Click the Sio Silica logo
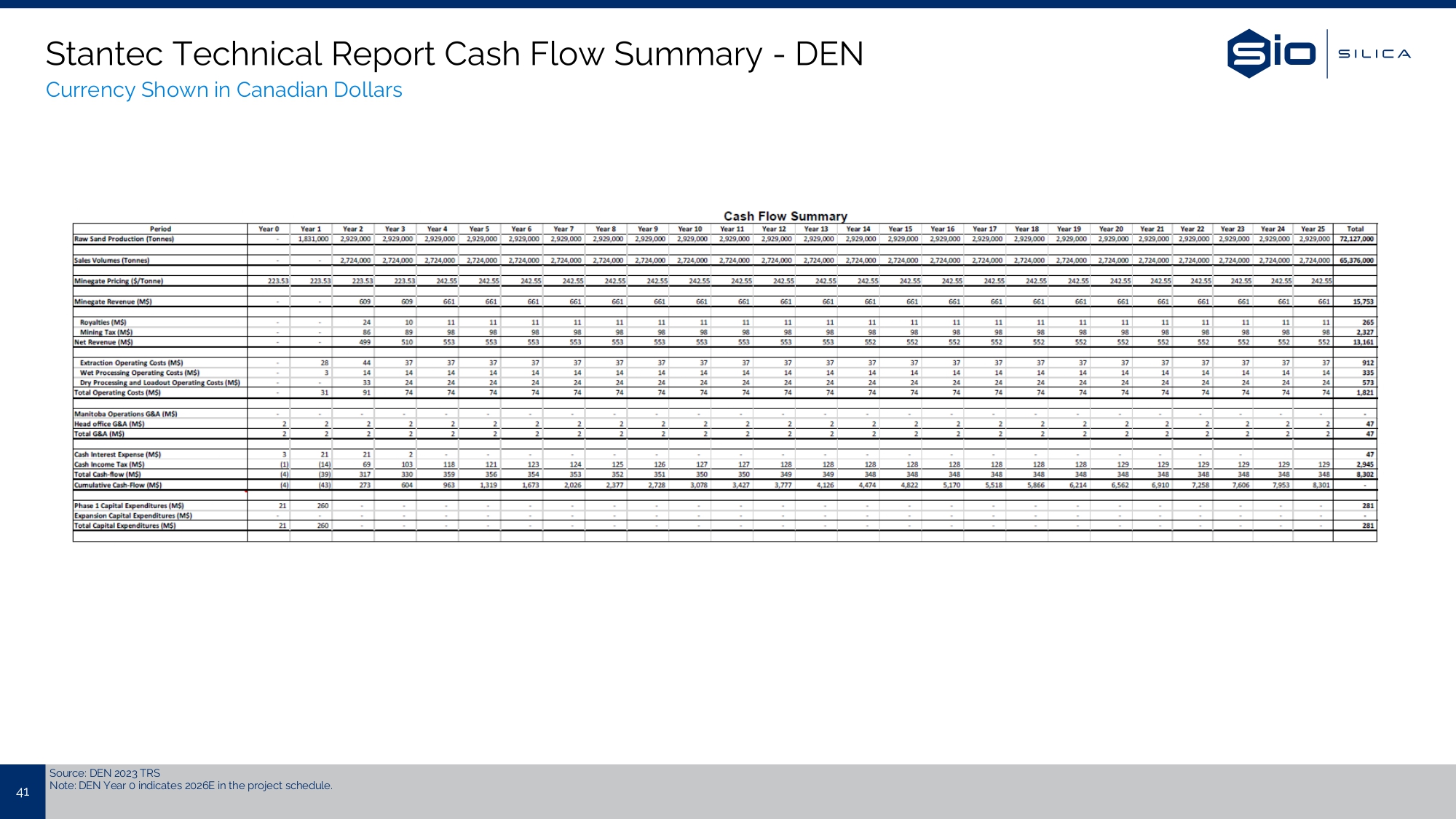The width and height of the screenshot is (1456, 819). coord(1318,53)
